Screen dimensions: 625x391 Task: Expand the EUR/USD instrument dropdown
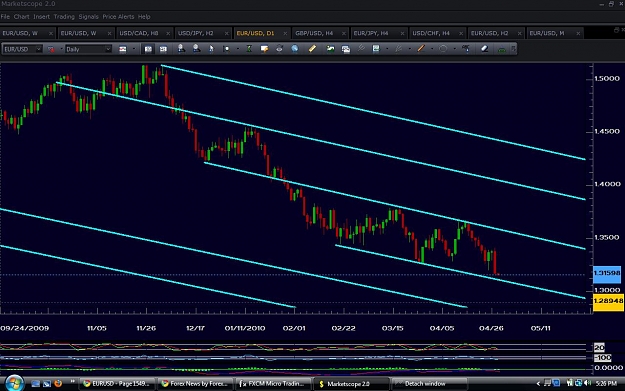(38, 49)
